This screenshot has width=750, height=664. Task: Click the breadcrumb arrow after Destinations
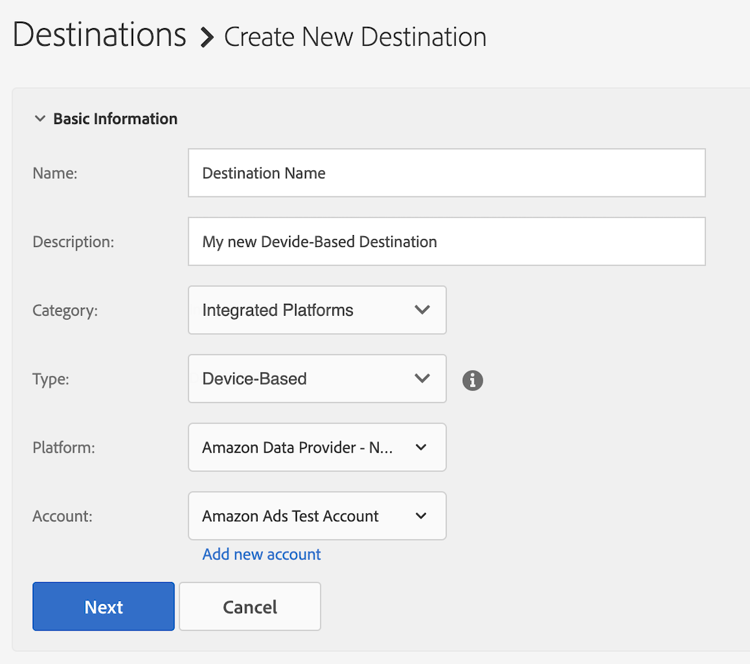(x=207, y=38)
